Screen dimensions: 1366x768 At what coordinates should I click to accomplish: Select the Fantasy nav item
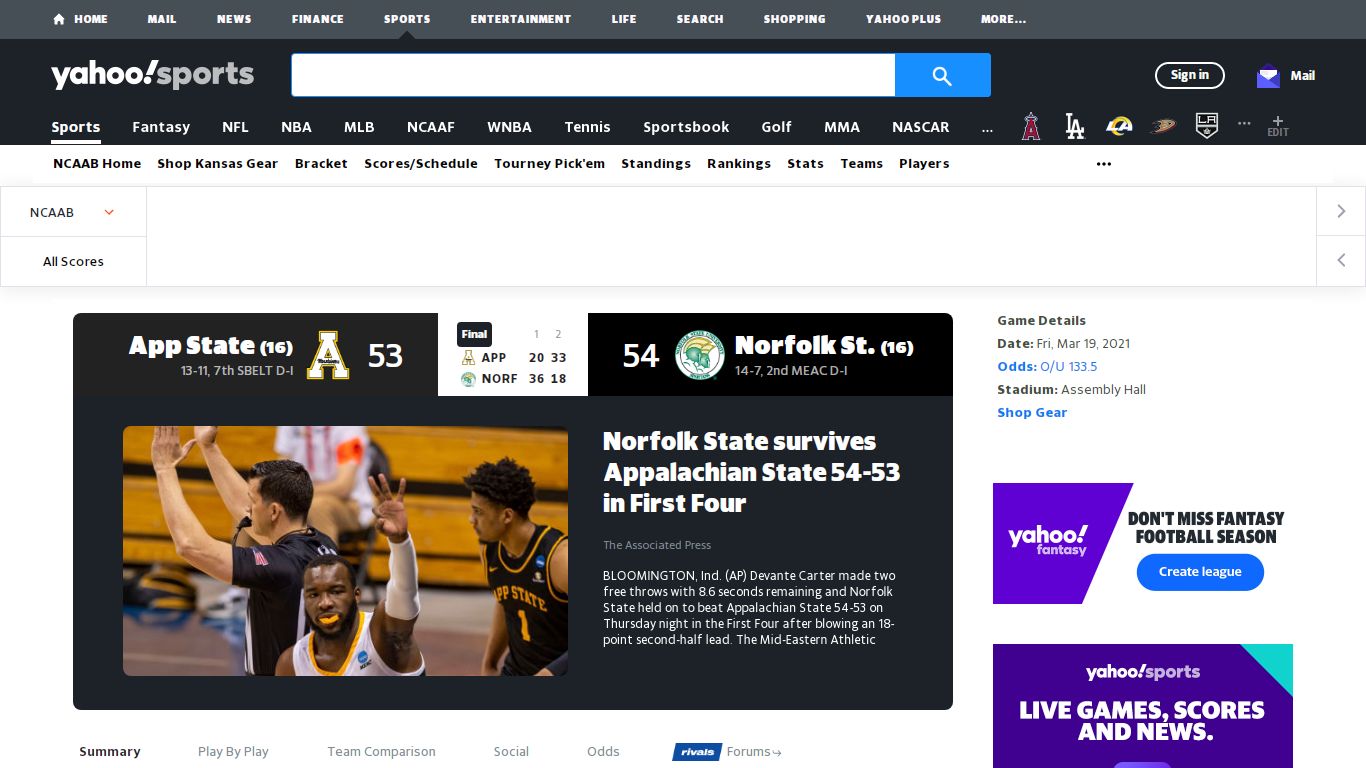click(x=161, y=127)
